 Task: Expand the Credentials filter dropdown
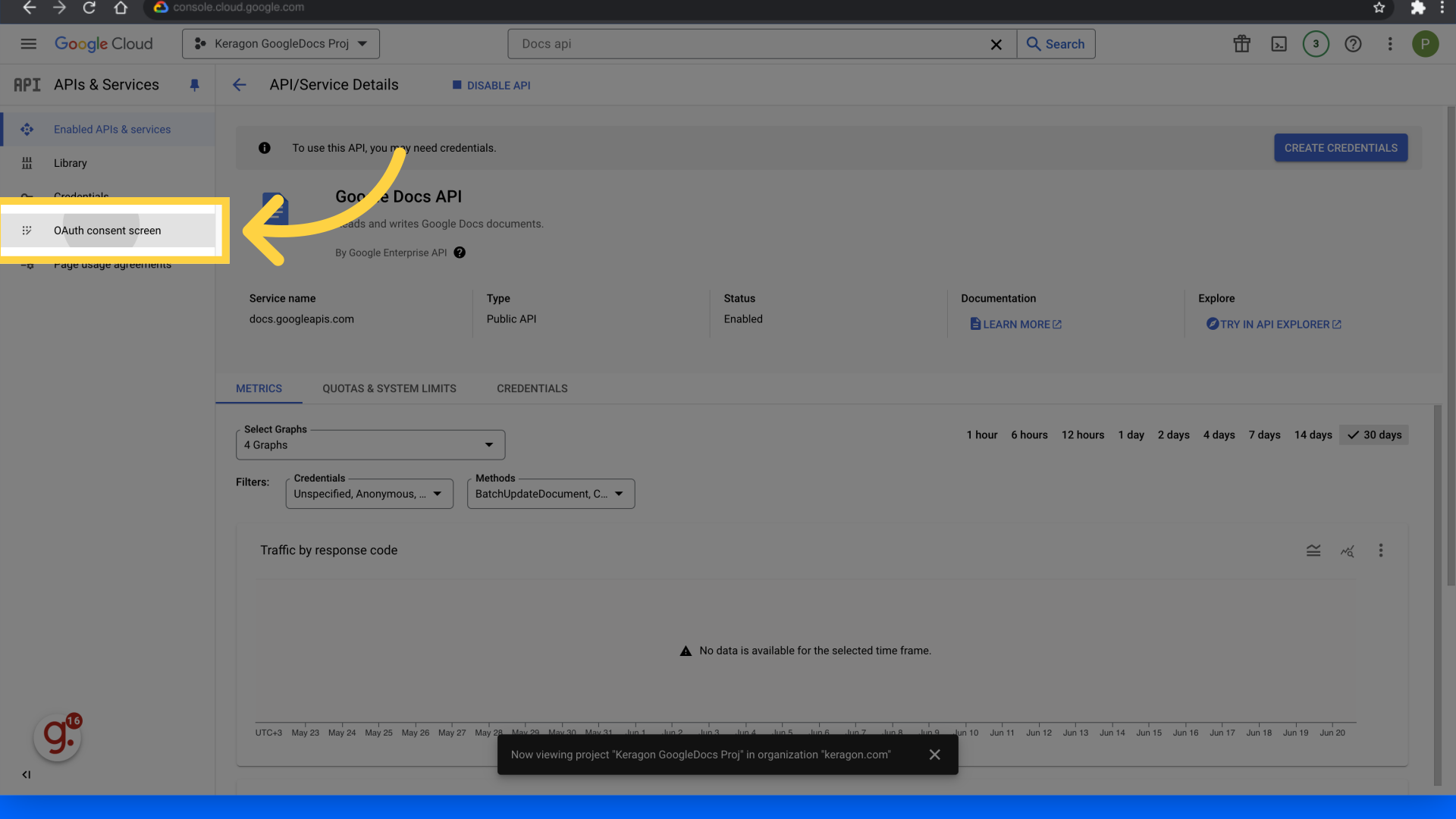click(369, 494)
